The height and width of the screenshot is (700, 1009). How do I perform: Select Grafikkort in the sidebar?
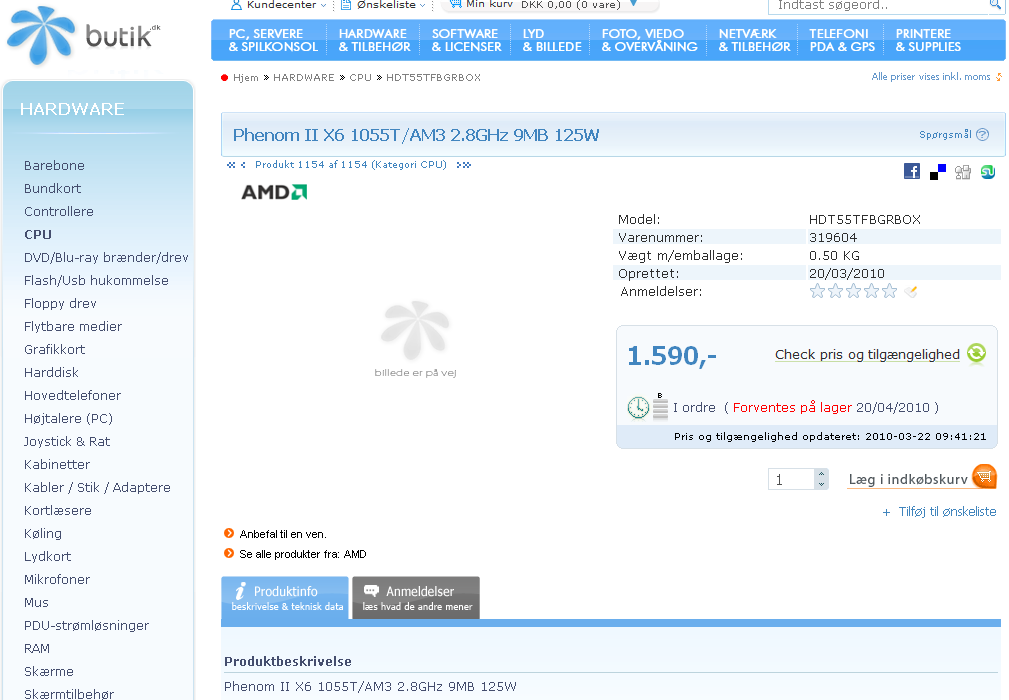pos(55,349)
